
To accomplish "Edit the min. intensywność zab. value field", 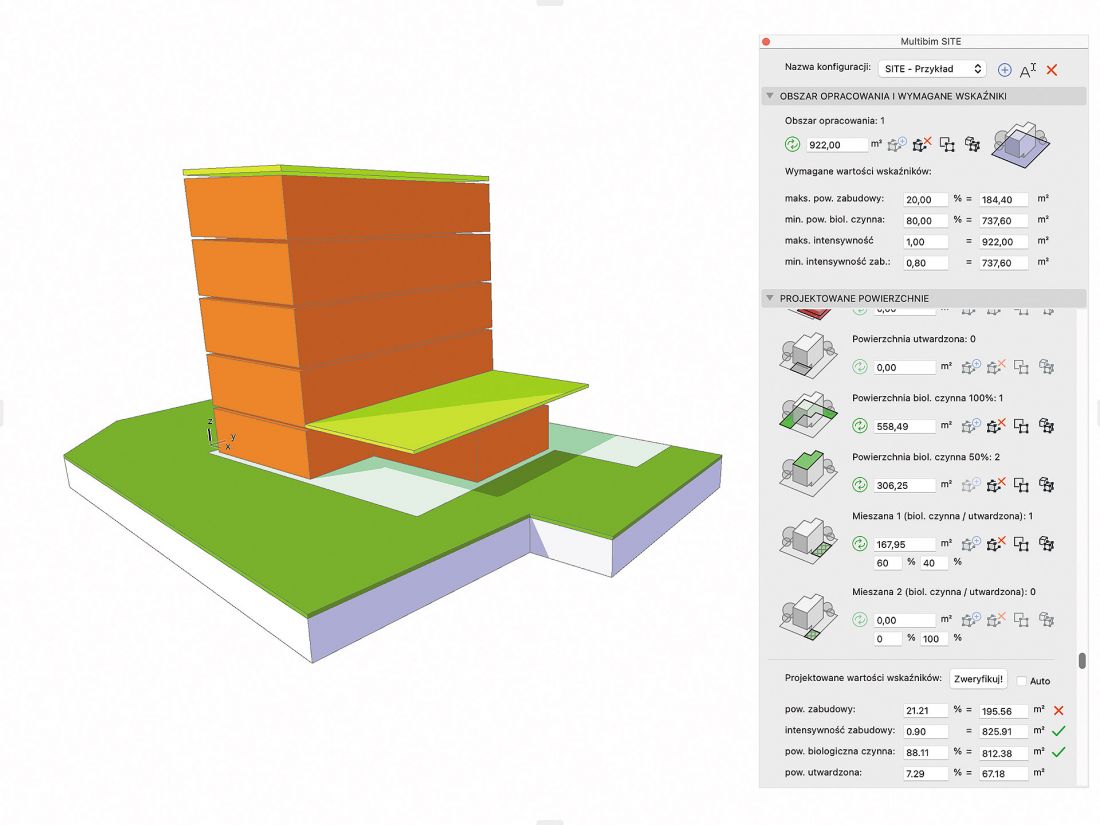I will (x=925, y=263).
